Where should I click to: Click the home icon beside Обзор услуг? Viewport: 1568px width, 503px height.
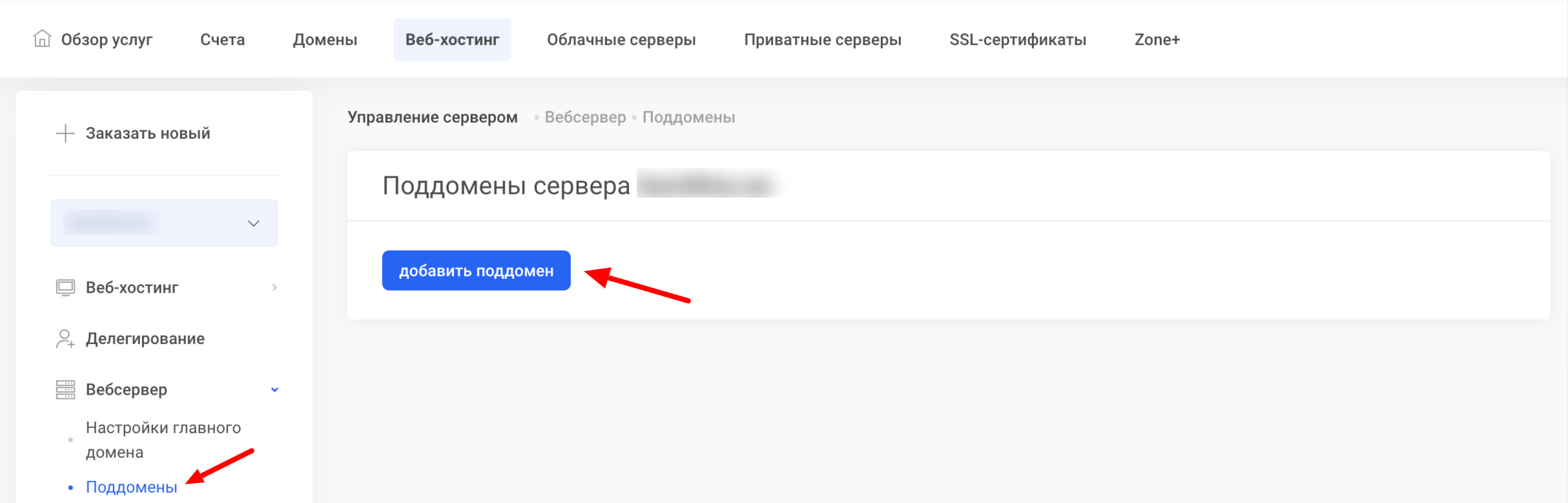coord(42,39)
